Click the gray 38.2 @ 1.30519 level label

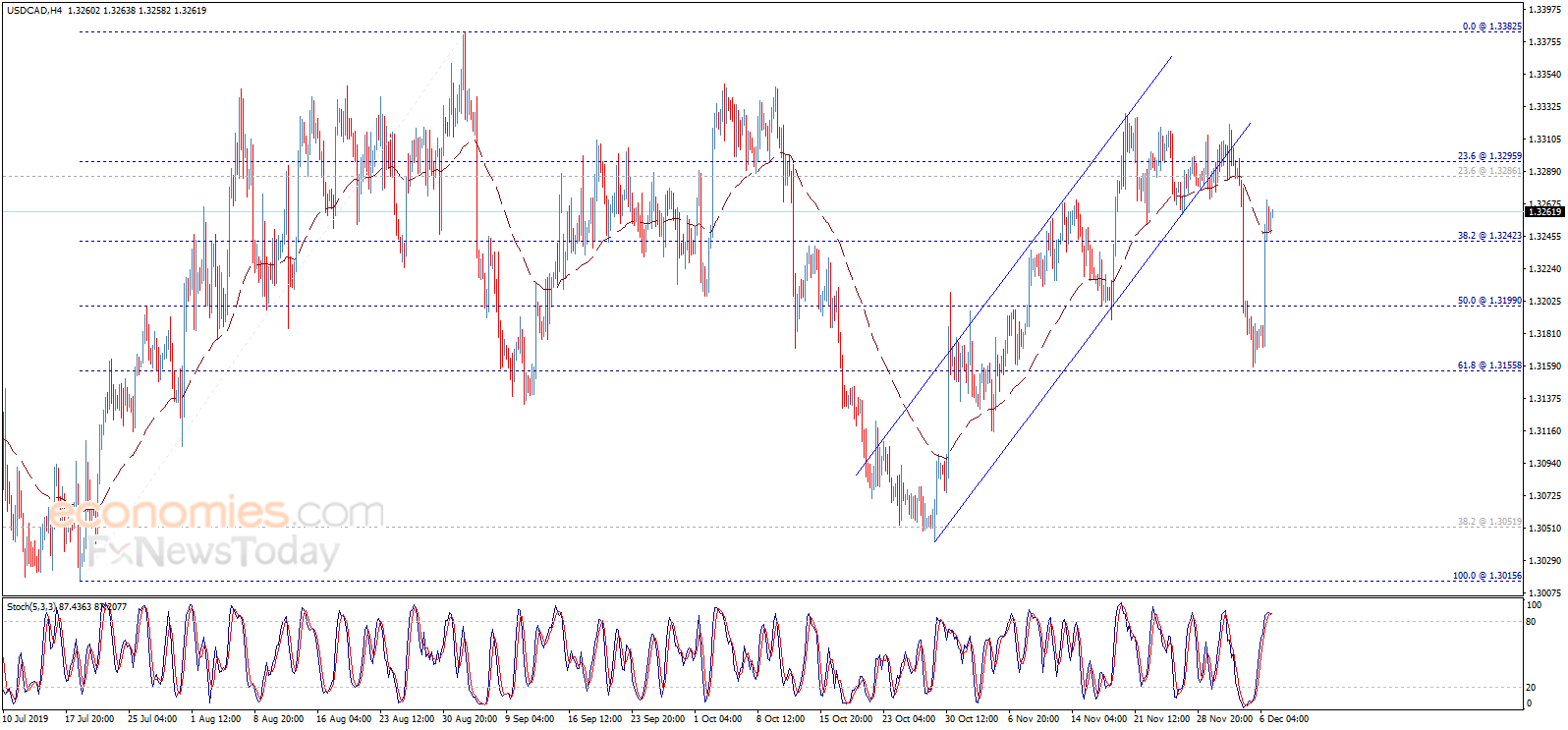1489,522
